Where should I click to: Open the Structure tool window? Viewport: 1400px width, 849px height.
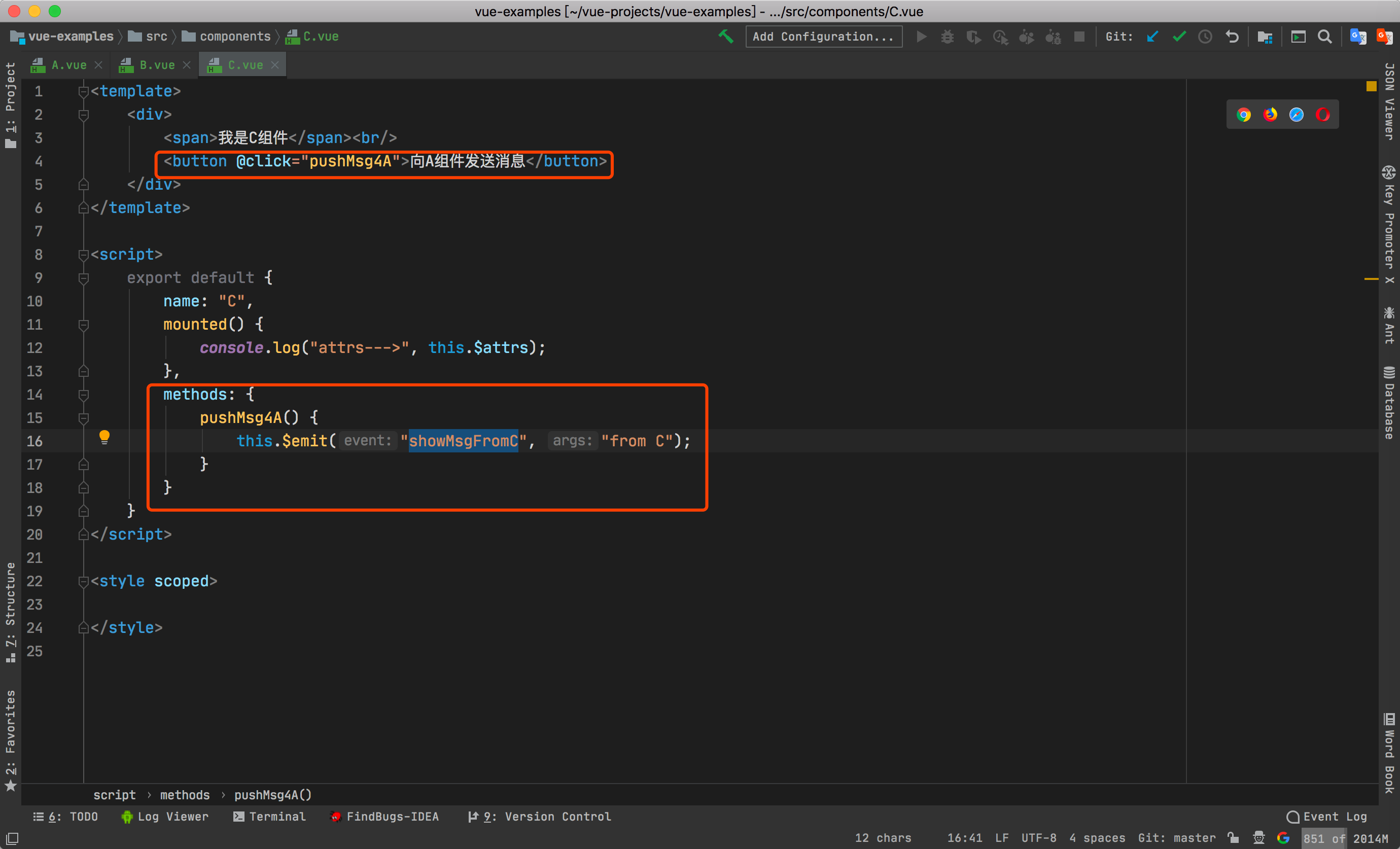tap(10, 612)
